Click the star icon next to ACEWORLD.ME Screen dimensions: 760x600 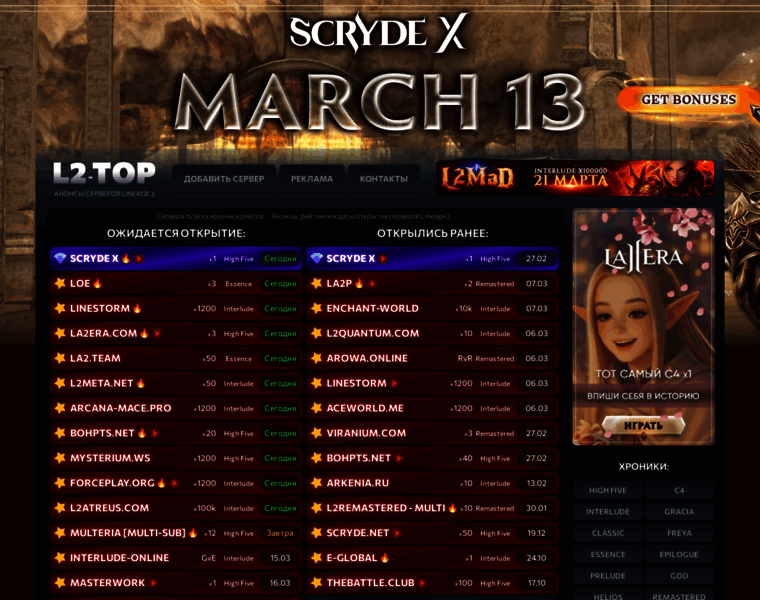click(x=317, y=408)
